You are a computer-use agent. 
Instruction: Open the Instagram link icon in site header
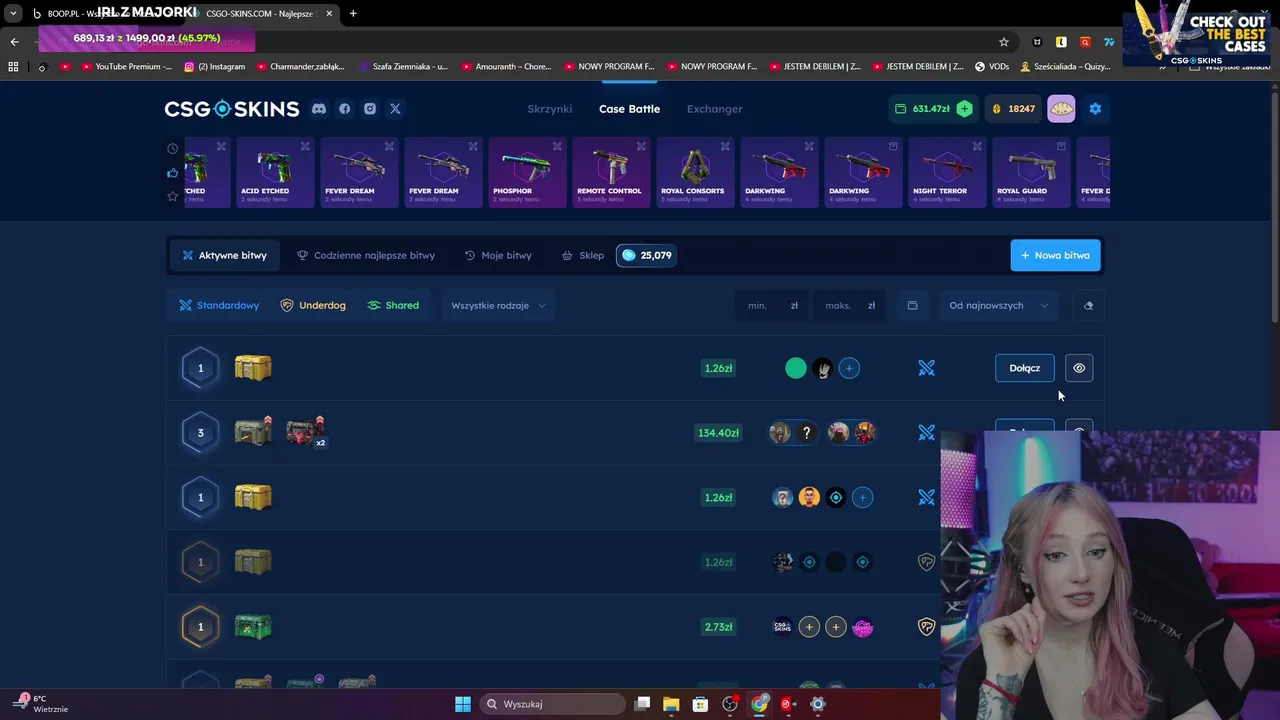[x=370, y=109]
